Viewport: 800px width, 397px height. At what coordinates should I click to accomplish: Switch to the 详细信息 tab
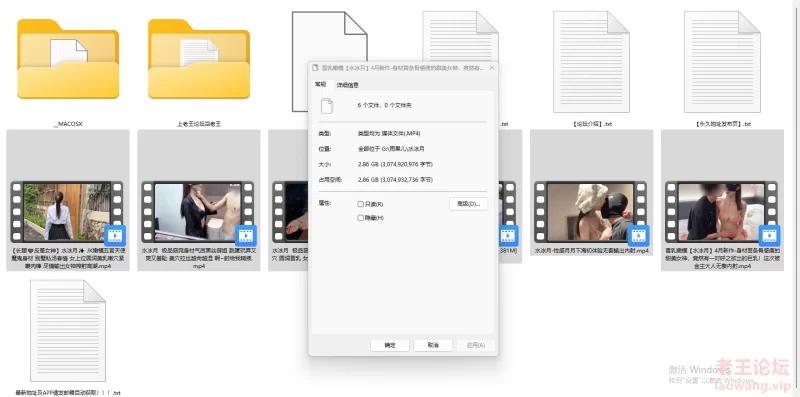tap(347, 85)
